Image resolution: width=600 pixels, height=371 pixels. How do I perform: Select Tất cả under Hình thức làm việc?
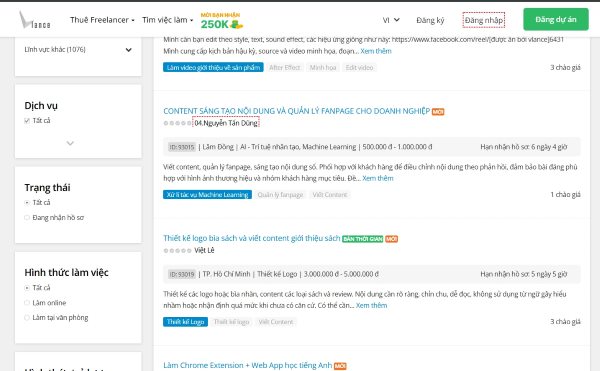pyautogui.click(x=27, y=288)
